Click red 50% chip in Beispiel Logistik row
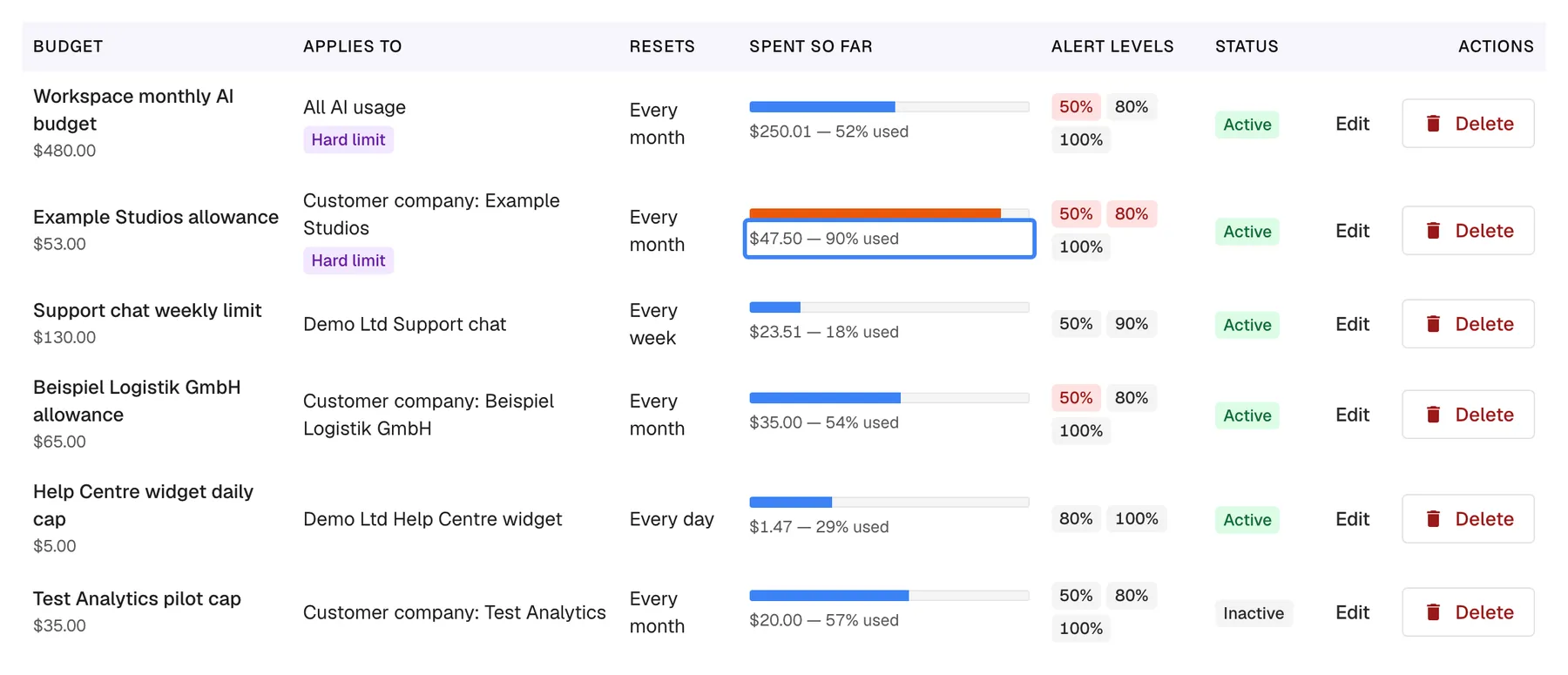 tap(1076, 398)
